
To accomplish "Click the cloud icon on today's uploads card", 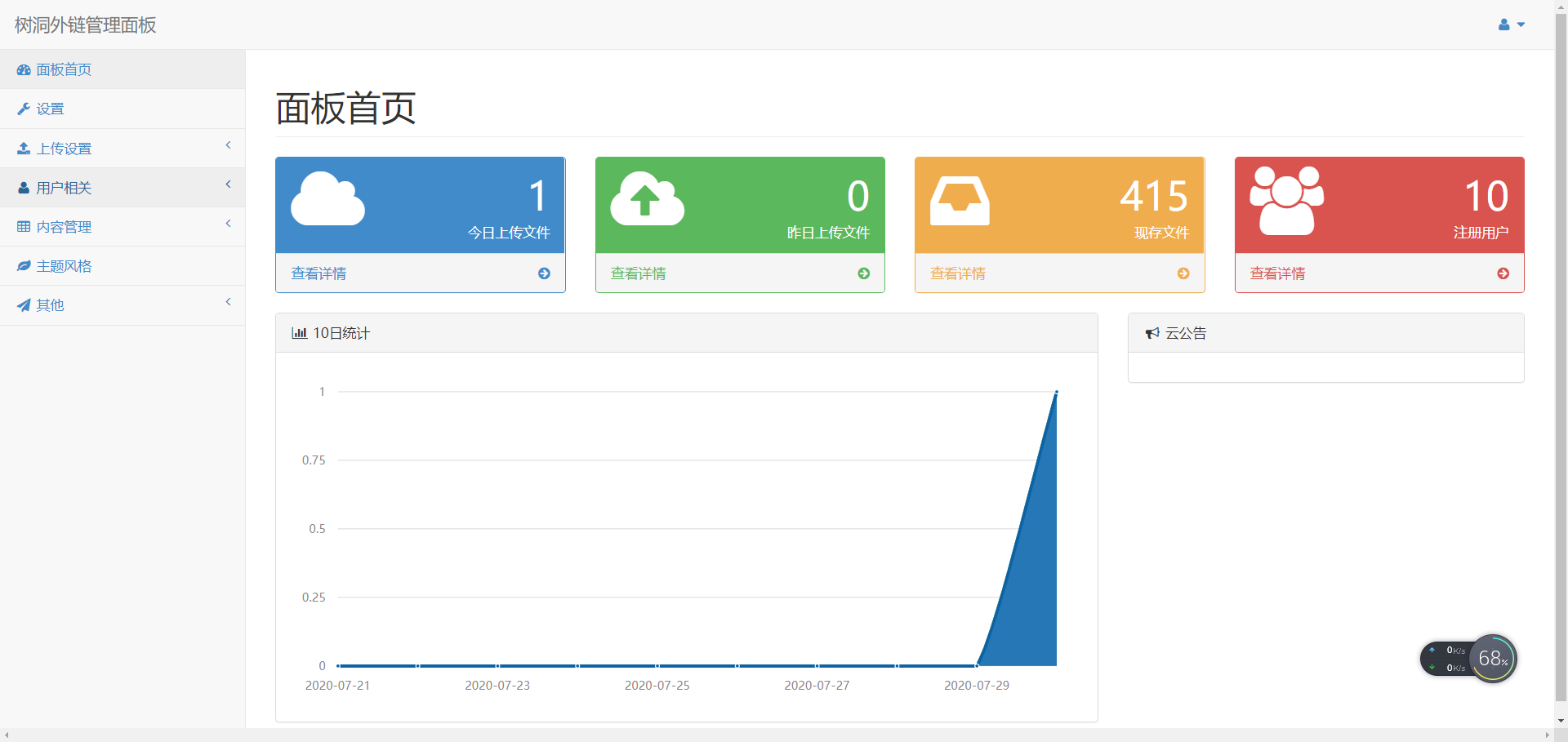I will pyautogui.click(x=327, y=198).
